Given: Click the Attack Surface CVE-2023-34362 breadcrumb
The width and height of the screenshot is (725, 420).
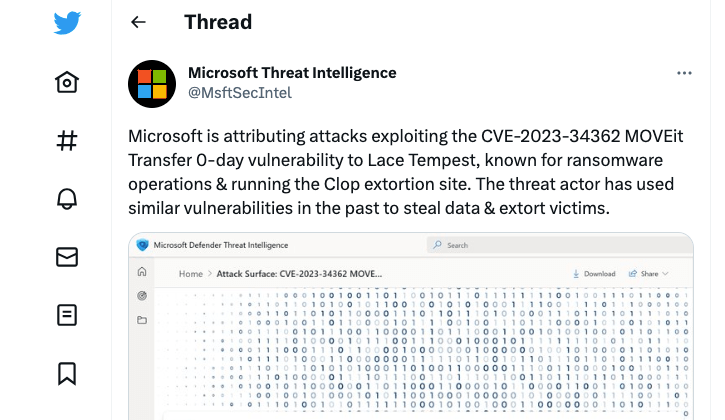Looking at the screenshot, I should [x=300, y=273].
